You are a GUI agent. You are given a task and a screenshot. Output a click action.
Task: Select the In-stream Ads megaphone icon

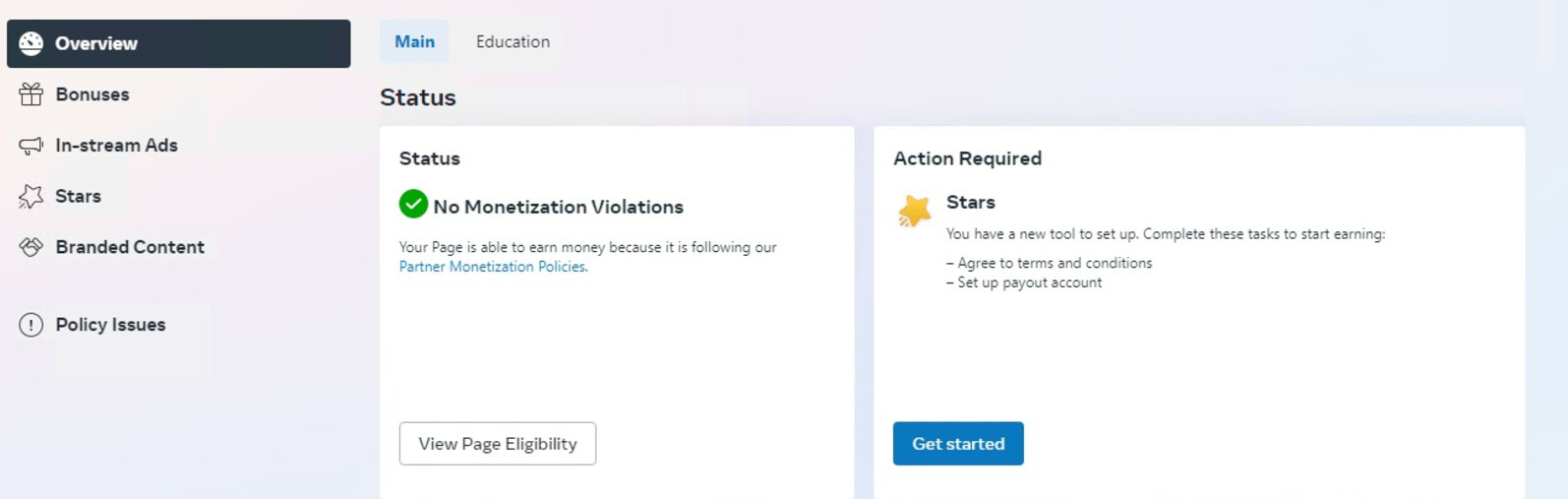30,146
